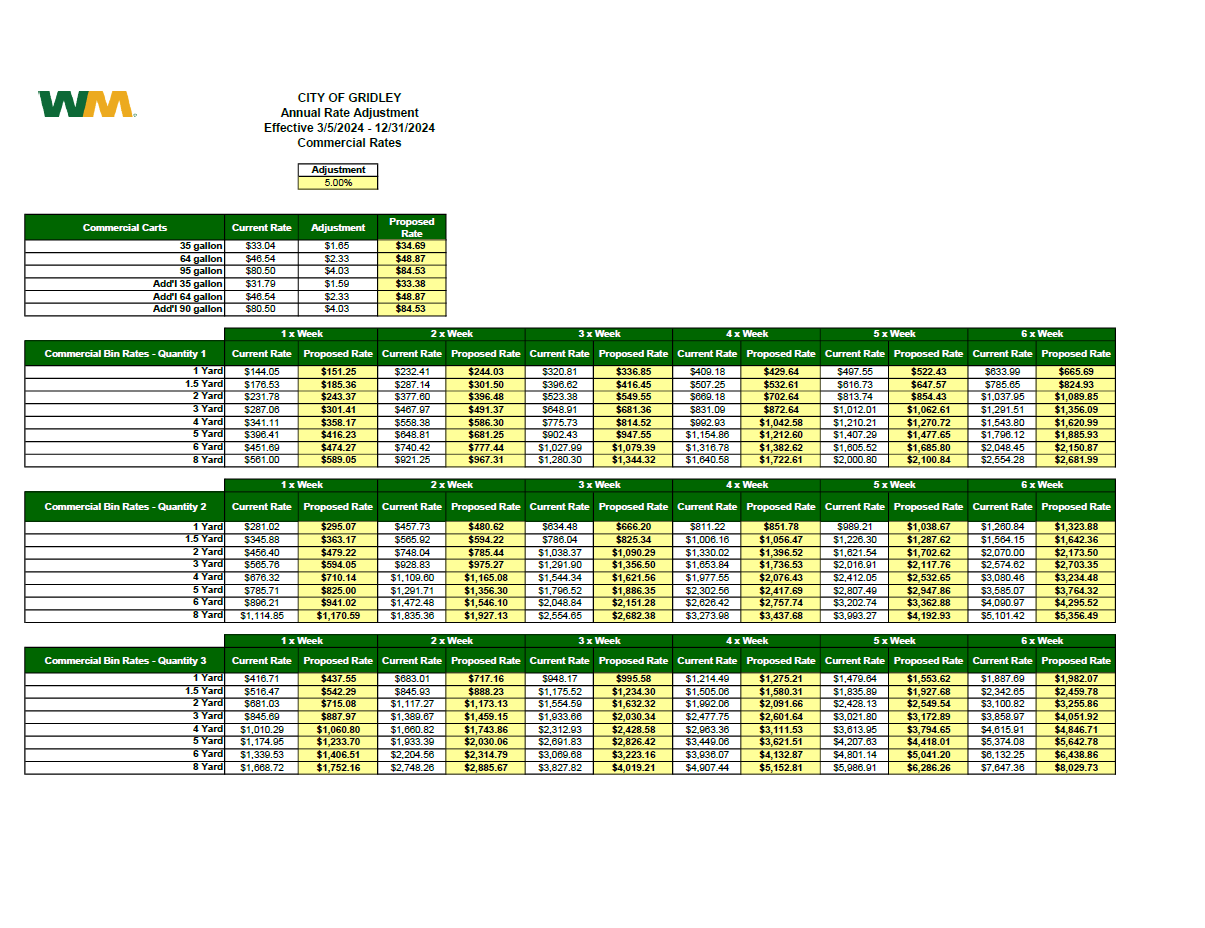Select the $8,029.73 proposed rate cell
Screen dimensions: 1205x928
1075,768
